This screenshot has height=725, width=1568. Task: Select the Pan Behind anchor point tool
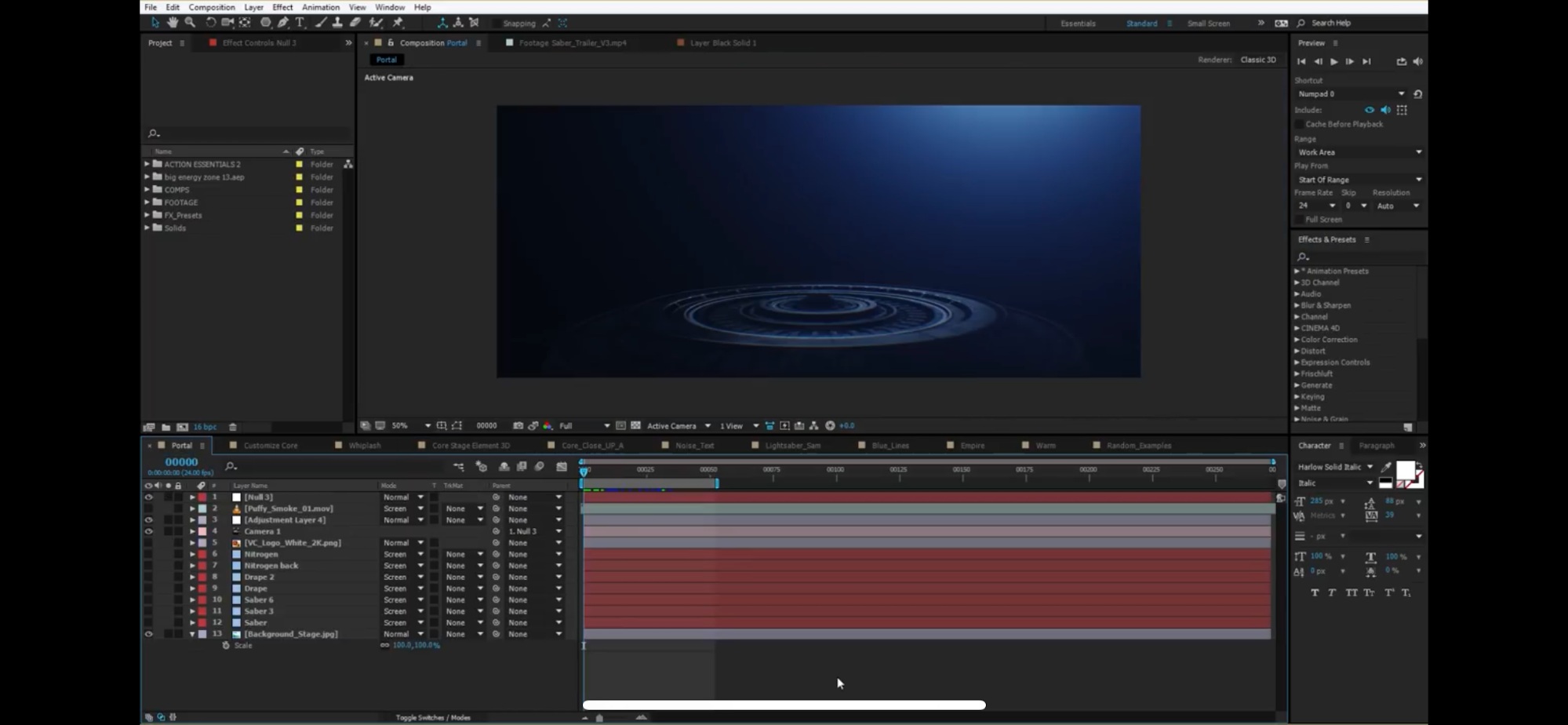tap(245, 23)
